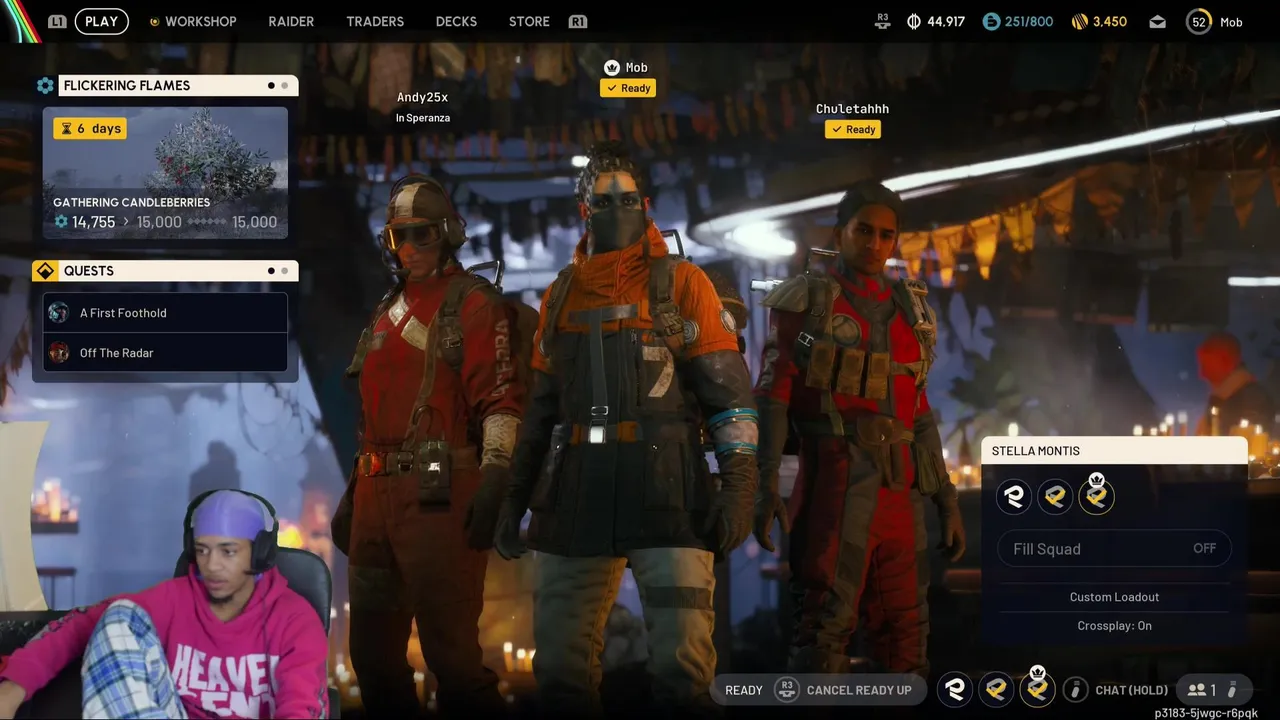The image size is (1280, 720).
Task: Click the 251/800 stash count
Action: (x=1030, y=21)
